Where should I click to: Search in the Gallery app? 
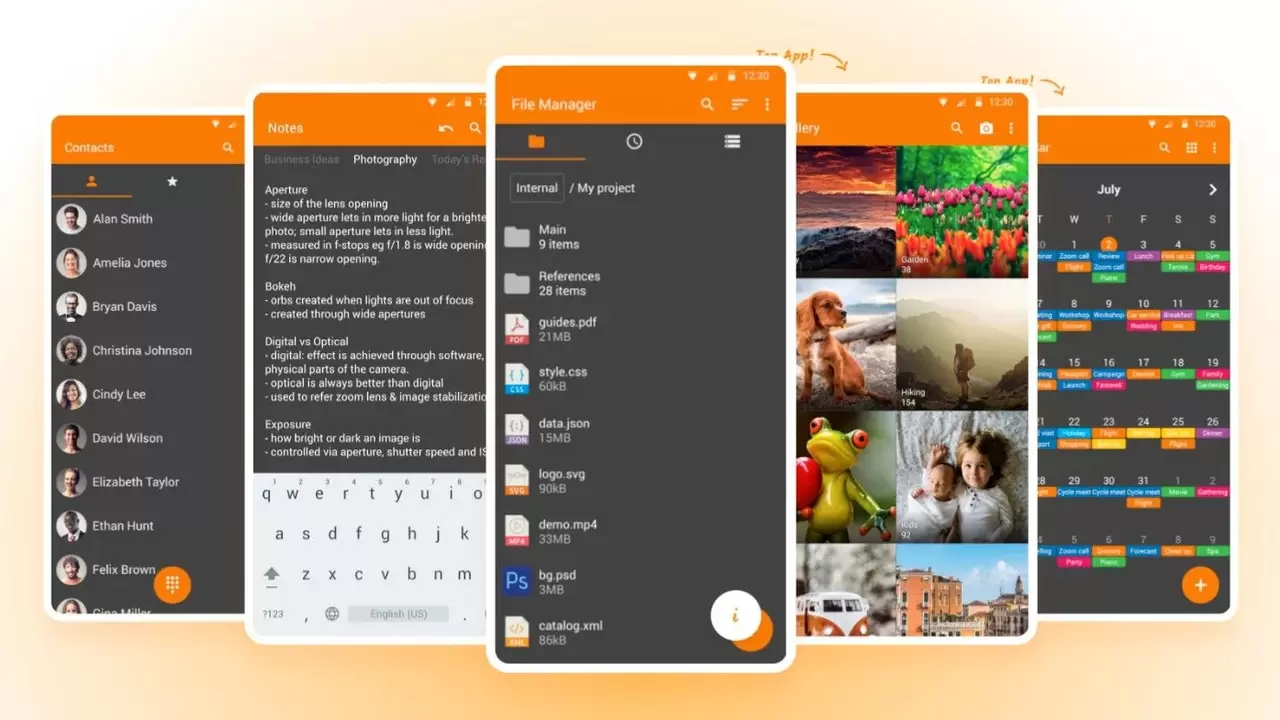957,128
